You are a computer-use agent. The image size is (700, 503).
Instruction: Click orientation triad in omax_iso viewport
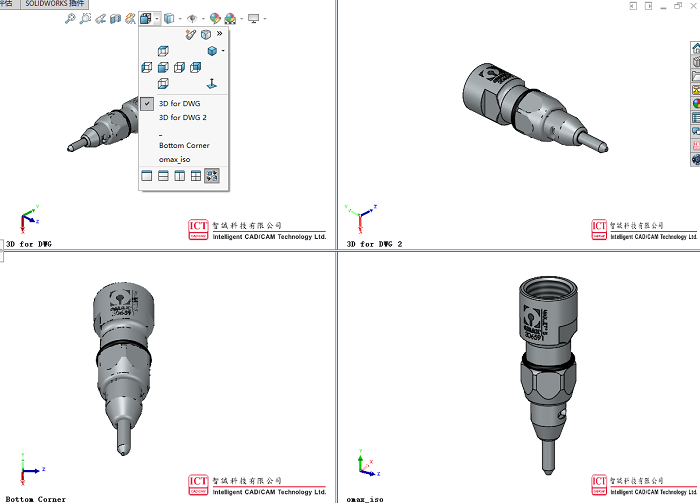[x=368, y=464]
